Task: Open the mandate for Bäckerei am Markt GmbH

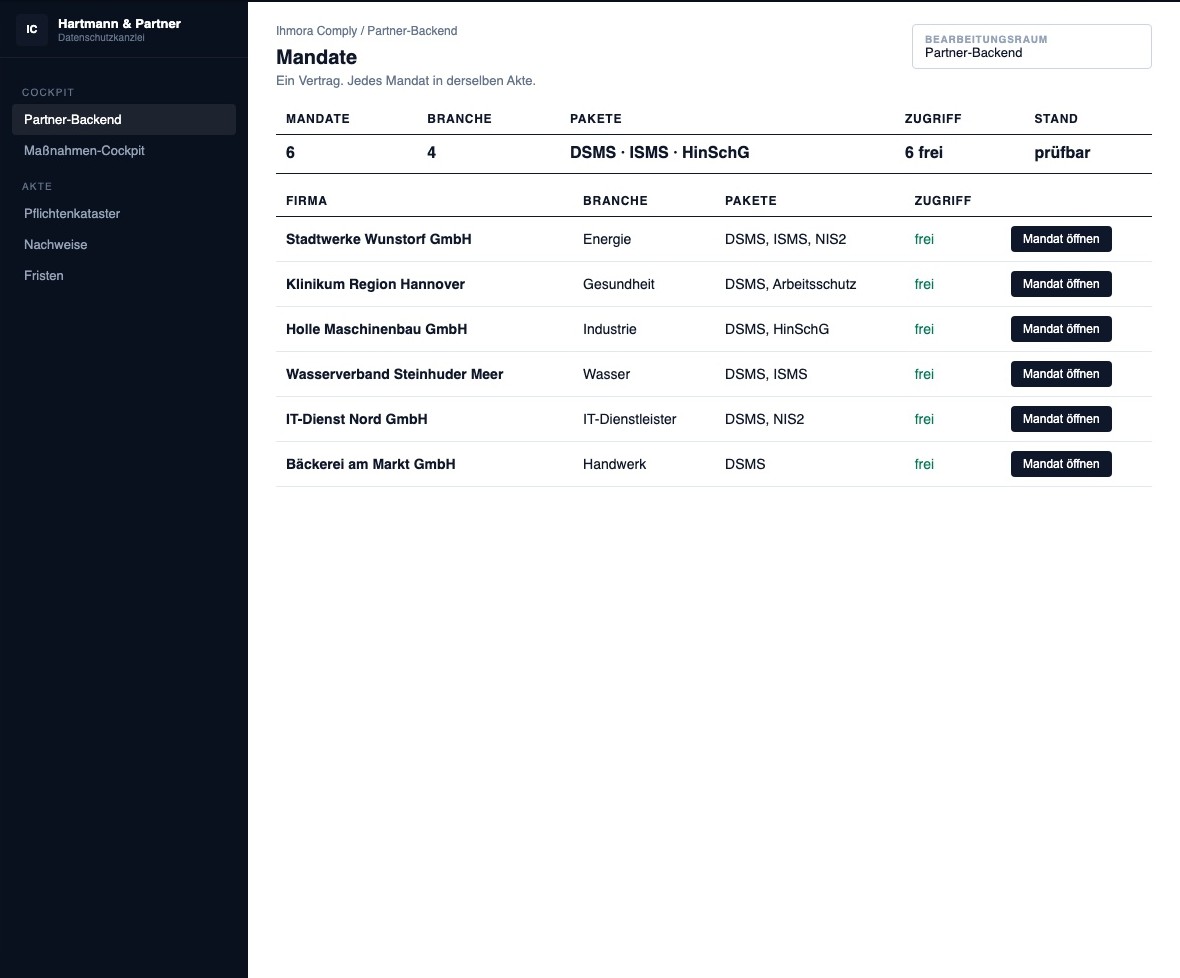Action: point(1060,464)
